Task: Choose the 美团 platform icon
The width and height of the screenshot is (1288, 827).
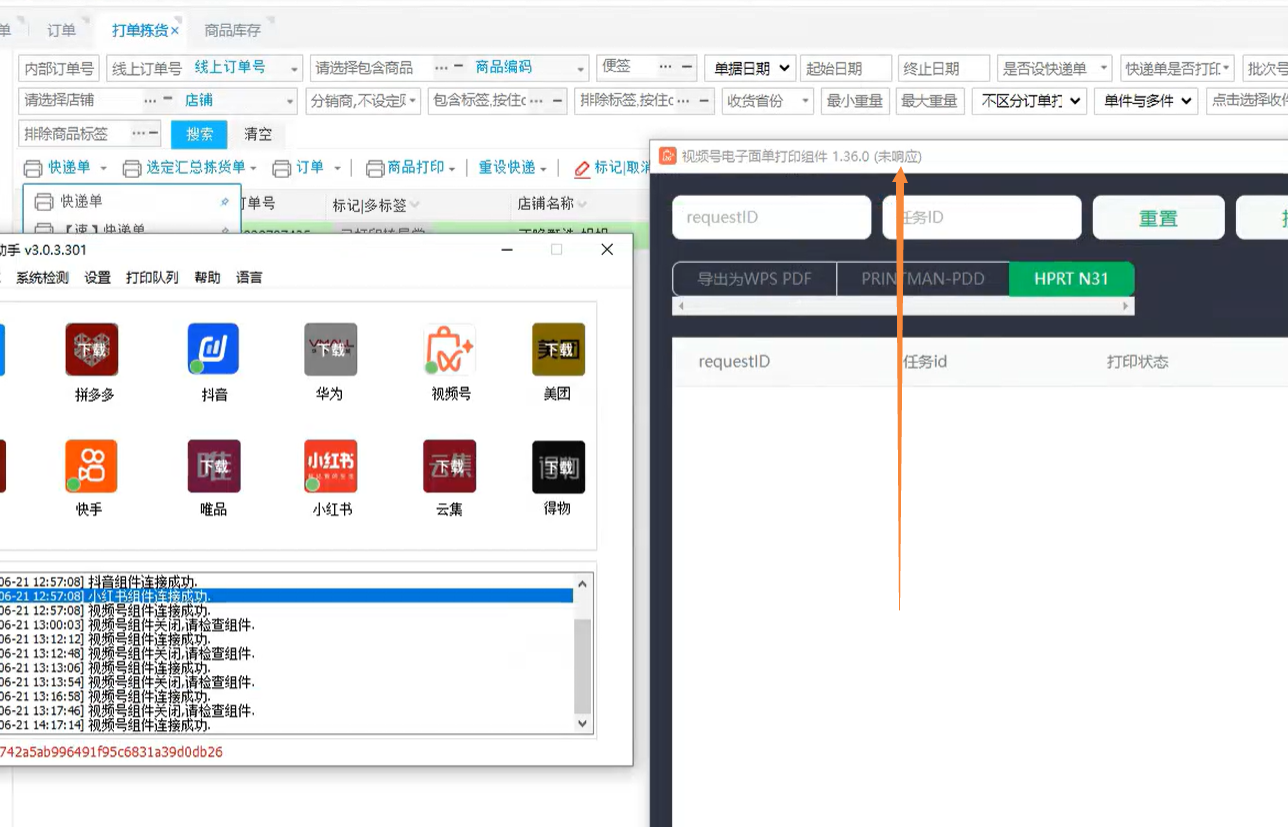Action: coord(558,350)
